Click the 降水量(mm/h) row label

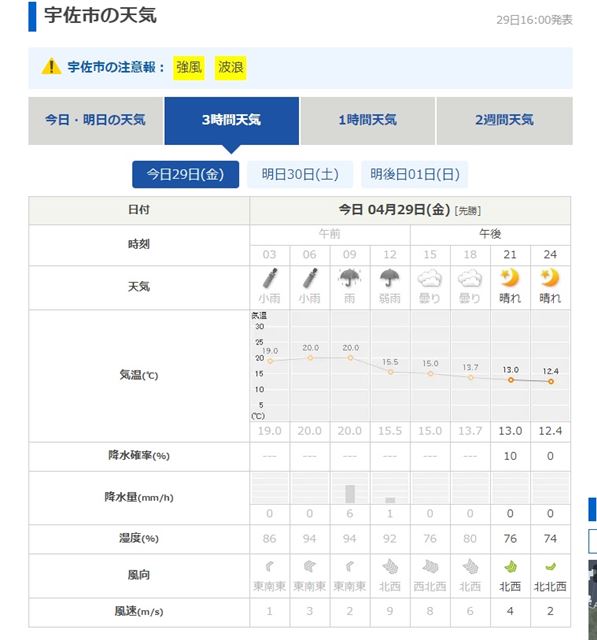click(139, 498)
